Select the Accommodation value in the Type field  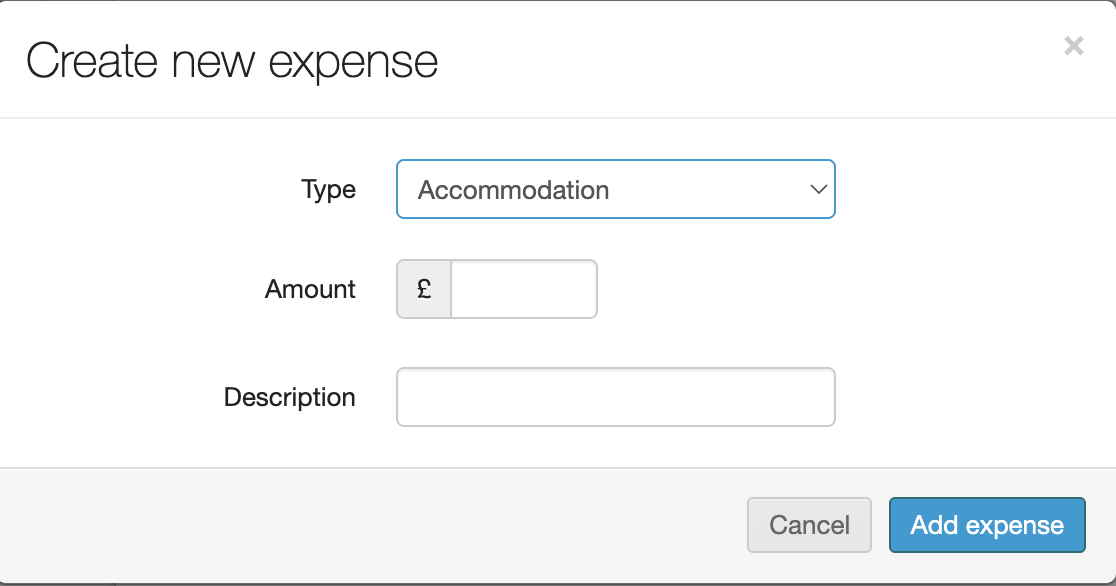point(514,190)
